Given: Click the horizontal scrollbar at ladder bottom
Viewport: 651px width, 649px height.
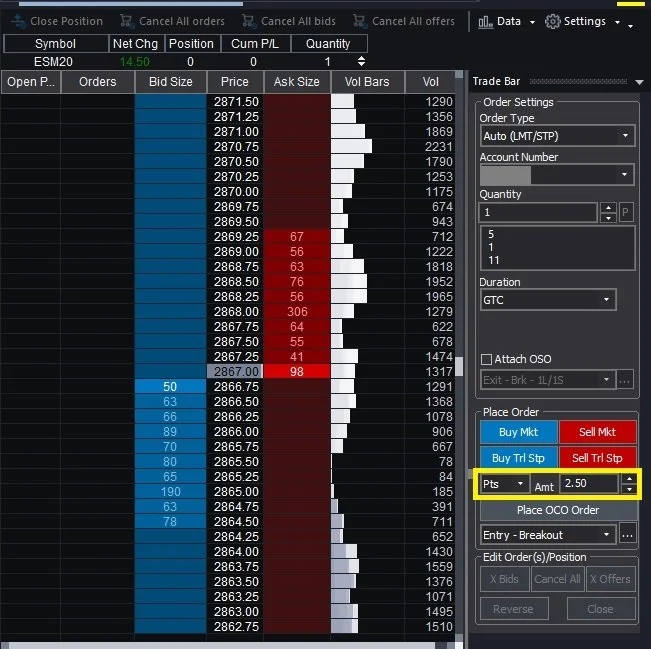Looking at the screenshot, I should pos(222,645).
